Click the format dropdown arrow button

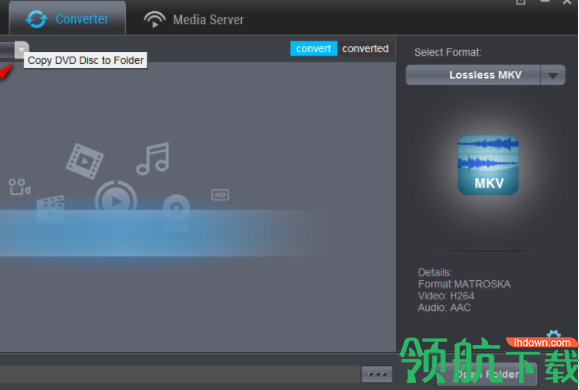coord(553,75)
